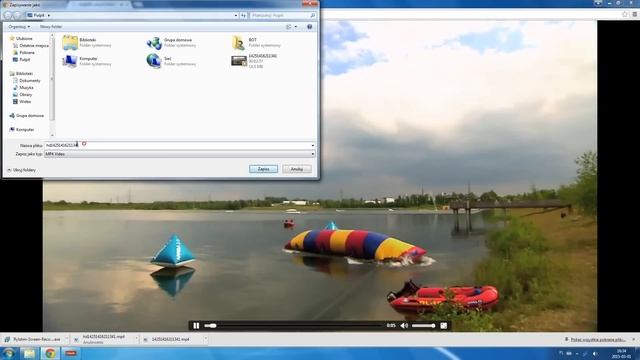Image resolution: width=640 pixels, height=360 pixels.
Task: Click the Zapisz save button
Action: click(x=263, y=169)
